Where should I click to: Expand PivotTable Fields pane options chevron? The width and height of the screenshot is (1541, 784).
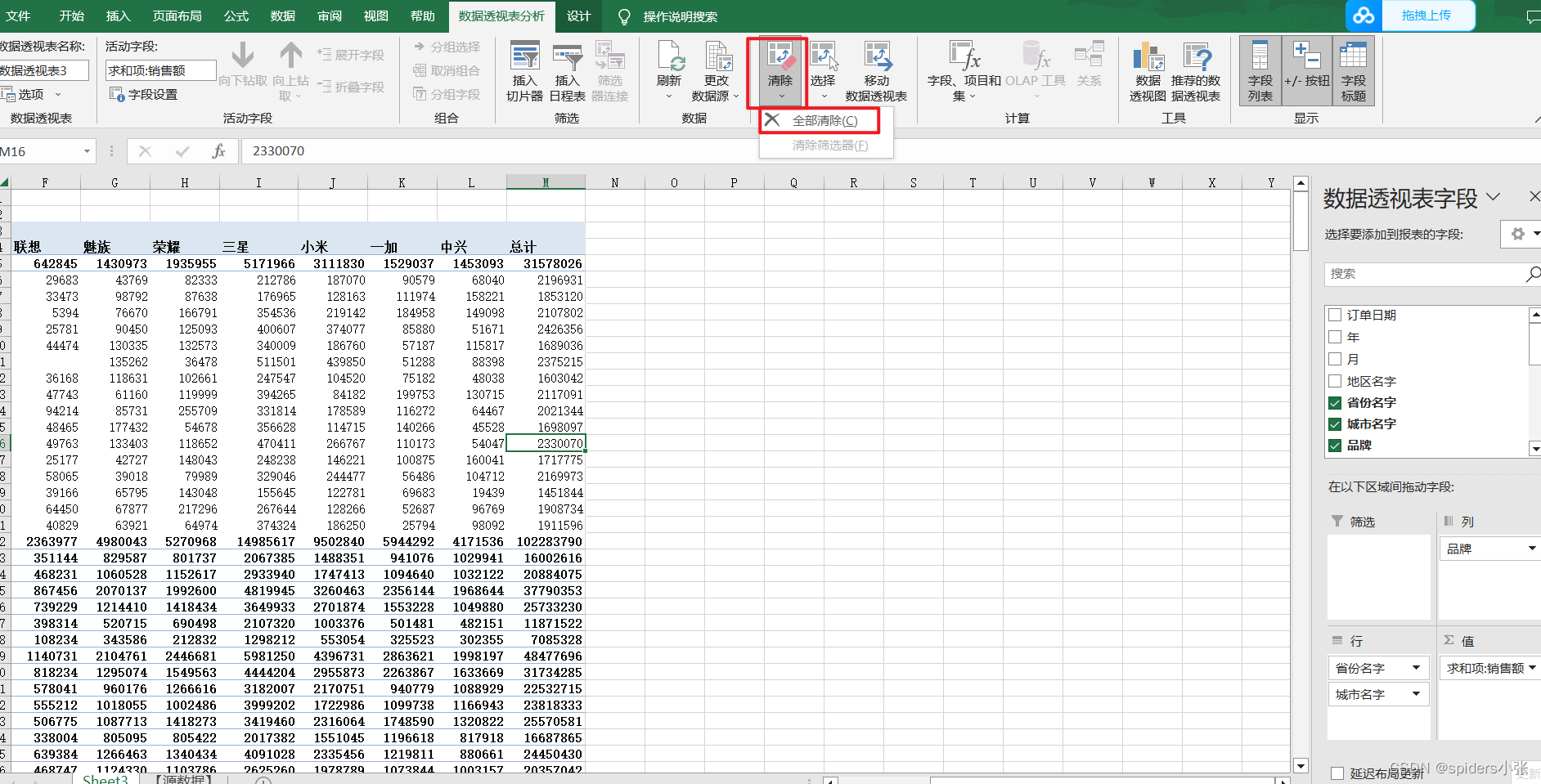click(1493, 197)
